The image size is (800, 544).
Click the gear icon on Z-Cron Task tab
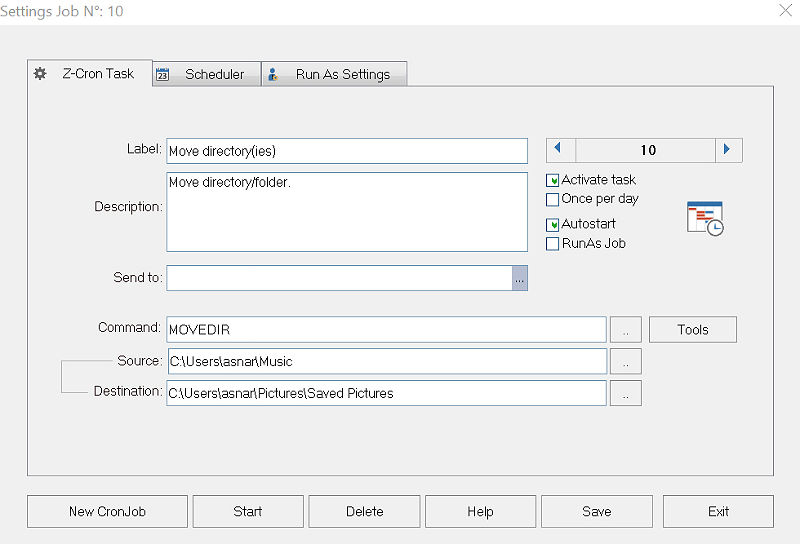40,73
